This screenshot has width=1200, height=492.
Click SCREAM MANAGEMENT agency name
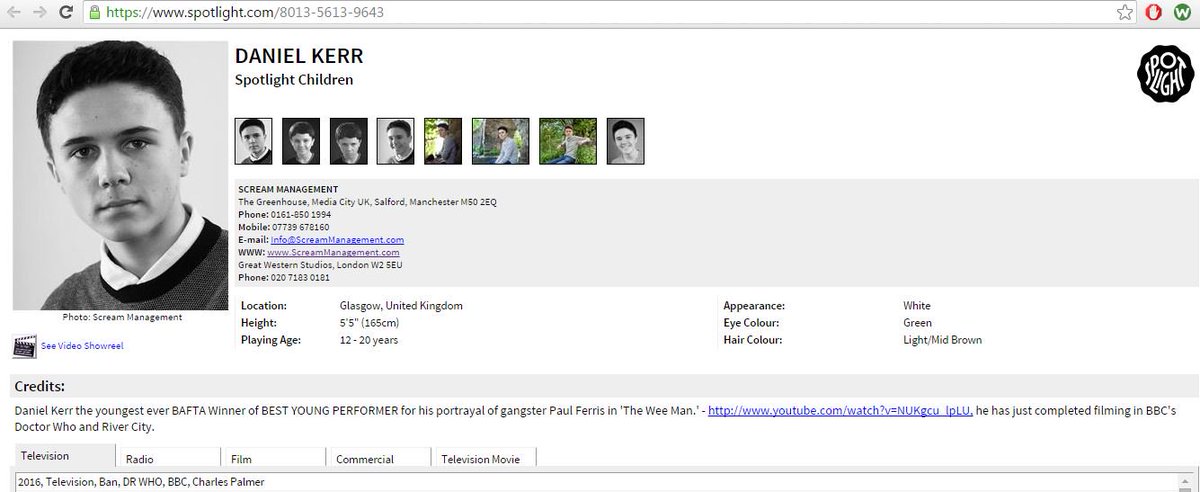(288, 189)
